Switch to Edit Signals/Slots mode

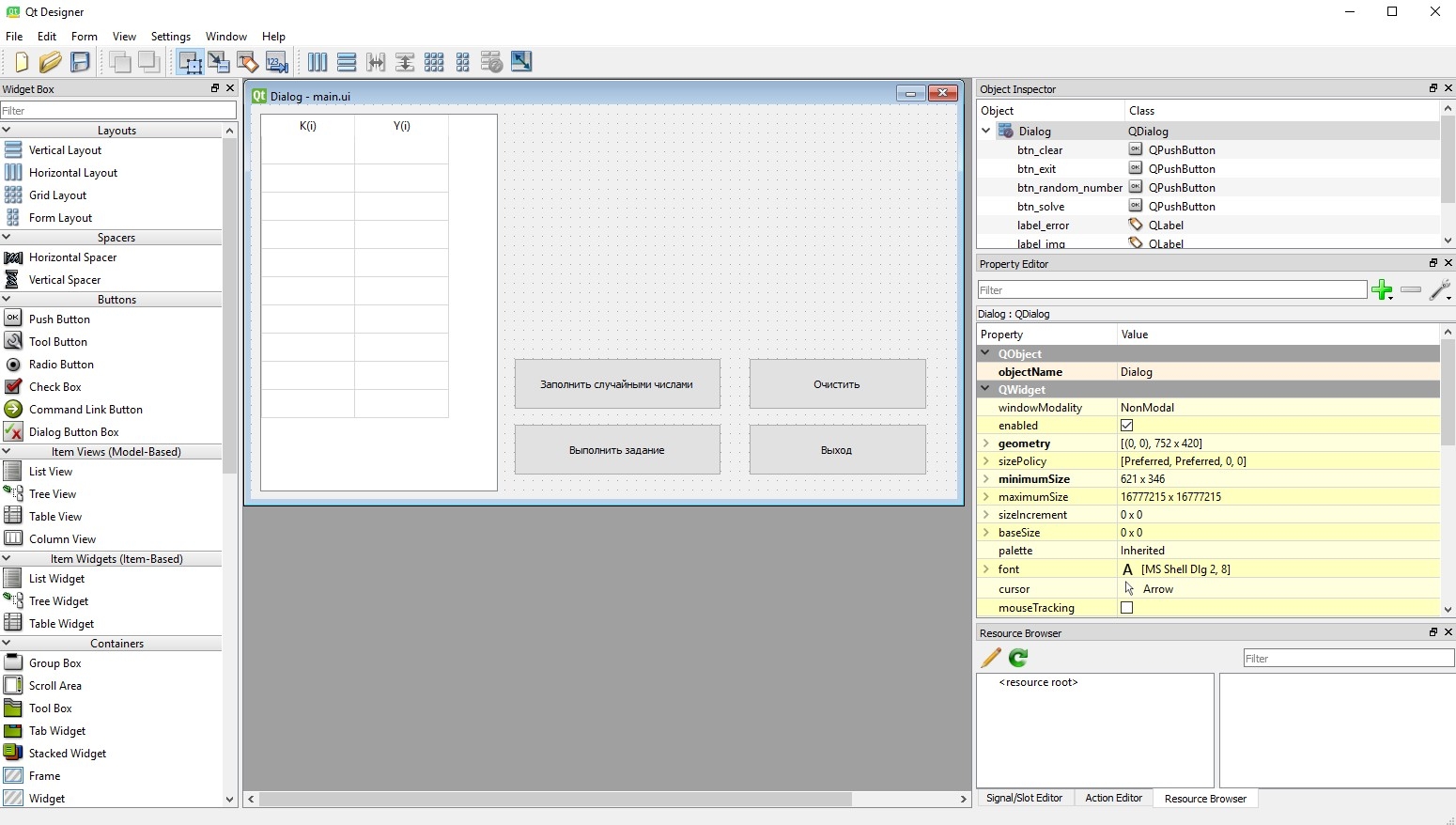[219, 62]
